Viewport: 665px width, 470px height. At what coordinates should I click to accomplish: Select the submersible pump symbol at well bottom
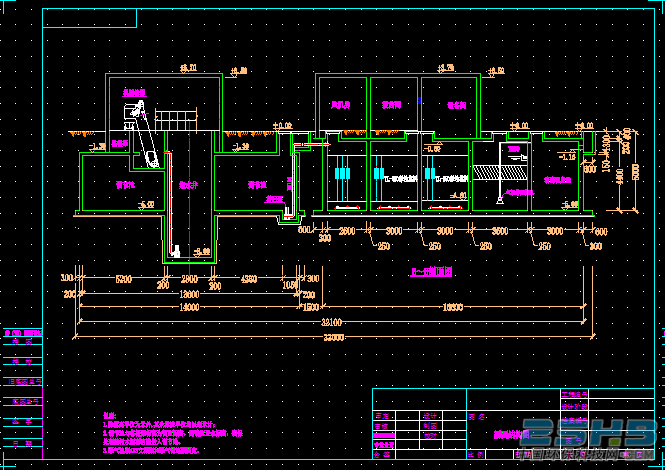pos(175,252)
